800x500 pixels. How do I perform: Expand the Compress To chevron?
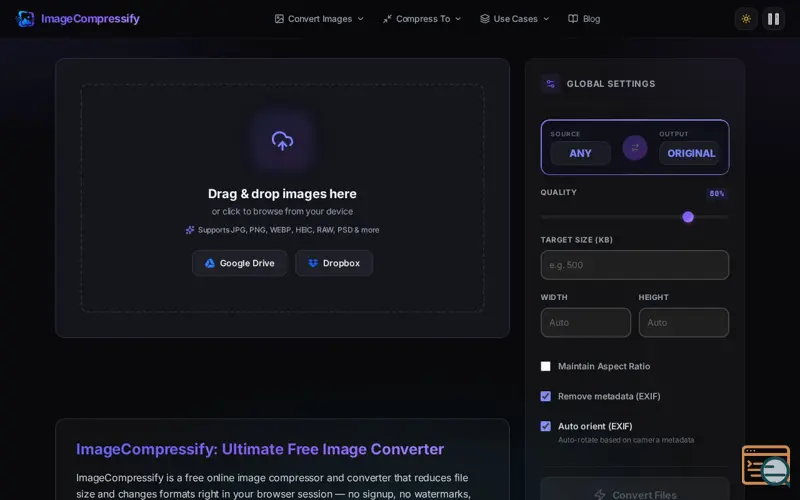[x=458, y=19]
